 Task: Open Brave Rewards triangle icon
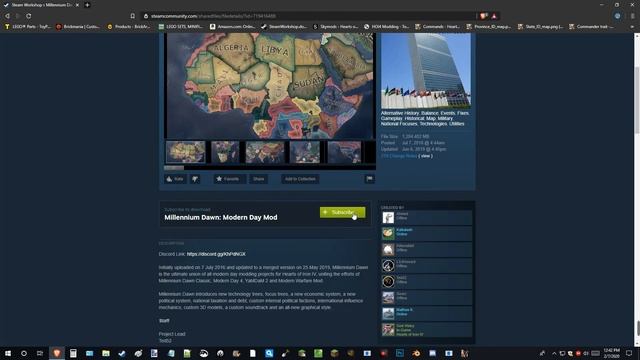click(494, 16)
